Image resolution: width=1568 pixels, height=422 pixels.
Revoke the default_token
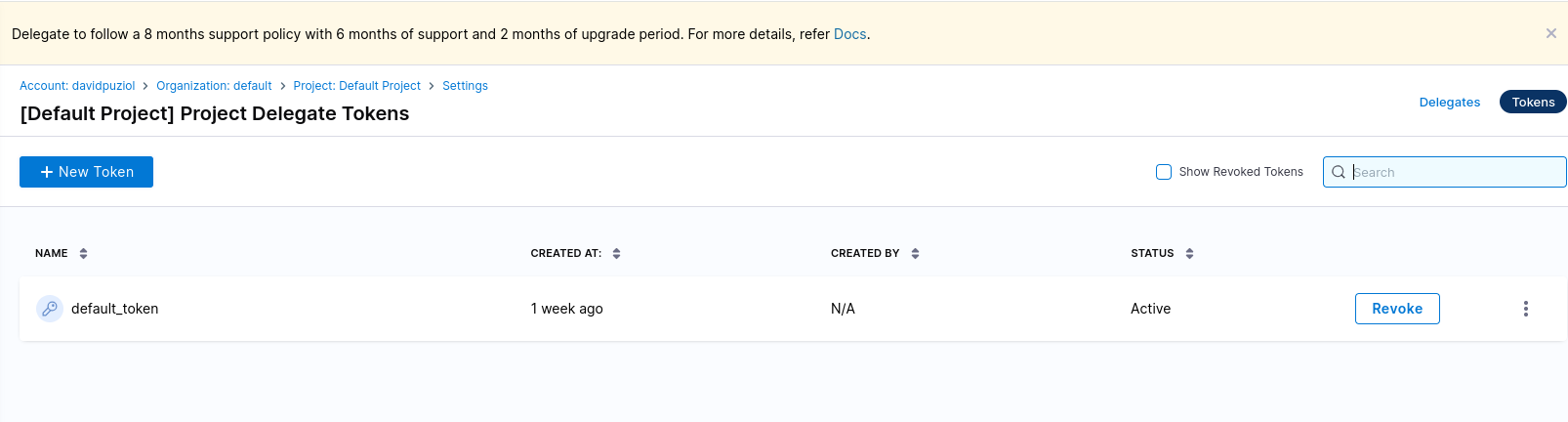pyautogui.click(x=1396, y=309)
